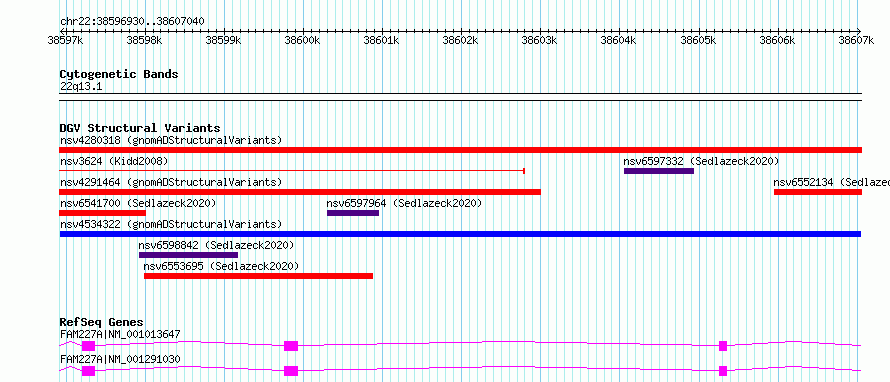Click the nsv6598842 purple variant bar
Viewport: 890px width, 382px height.
tap(188, 255)
